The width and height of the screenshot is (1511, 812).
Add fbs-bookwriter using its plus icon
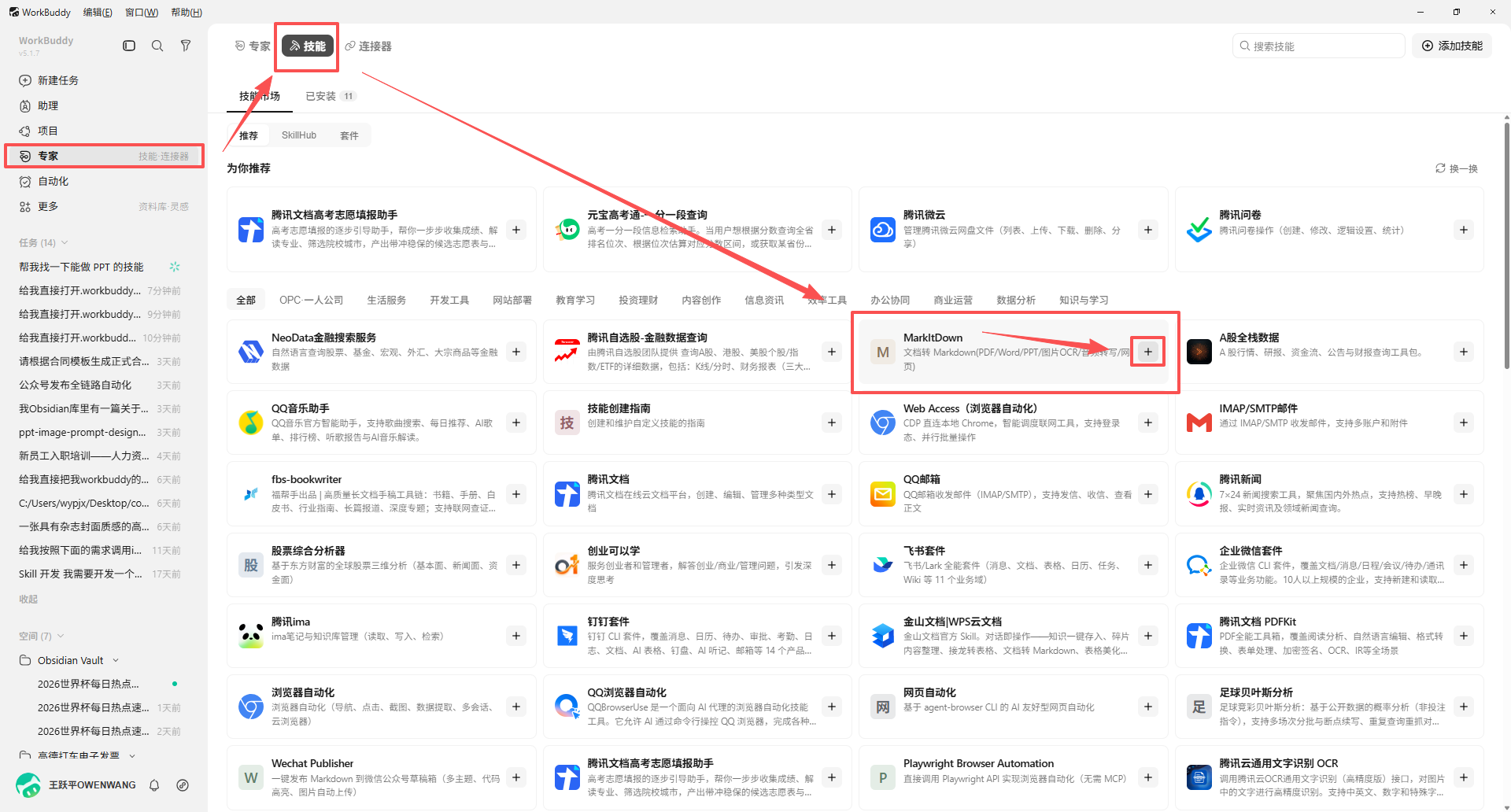[x=516, y=494]
